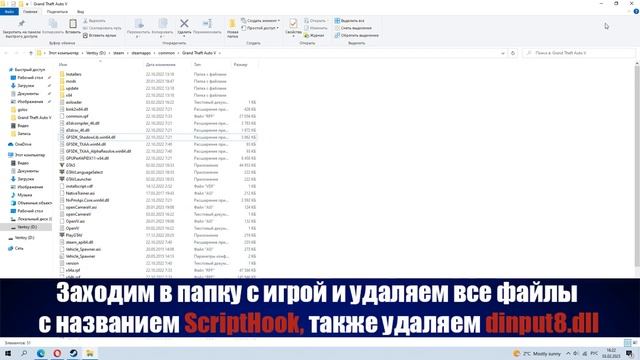Open the Файл (File) tab
The width and height of the screenshot is (640, 360).
[9, 12]
